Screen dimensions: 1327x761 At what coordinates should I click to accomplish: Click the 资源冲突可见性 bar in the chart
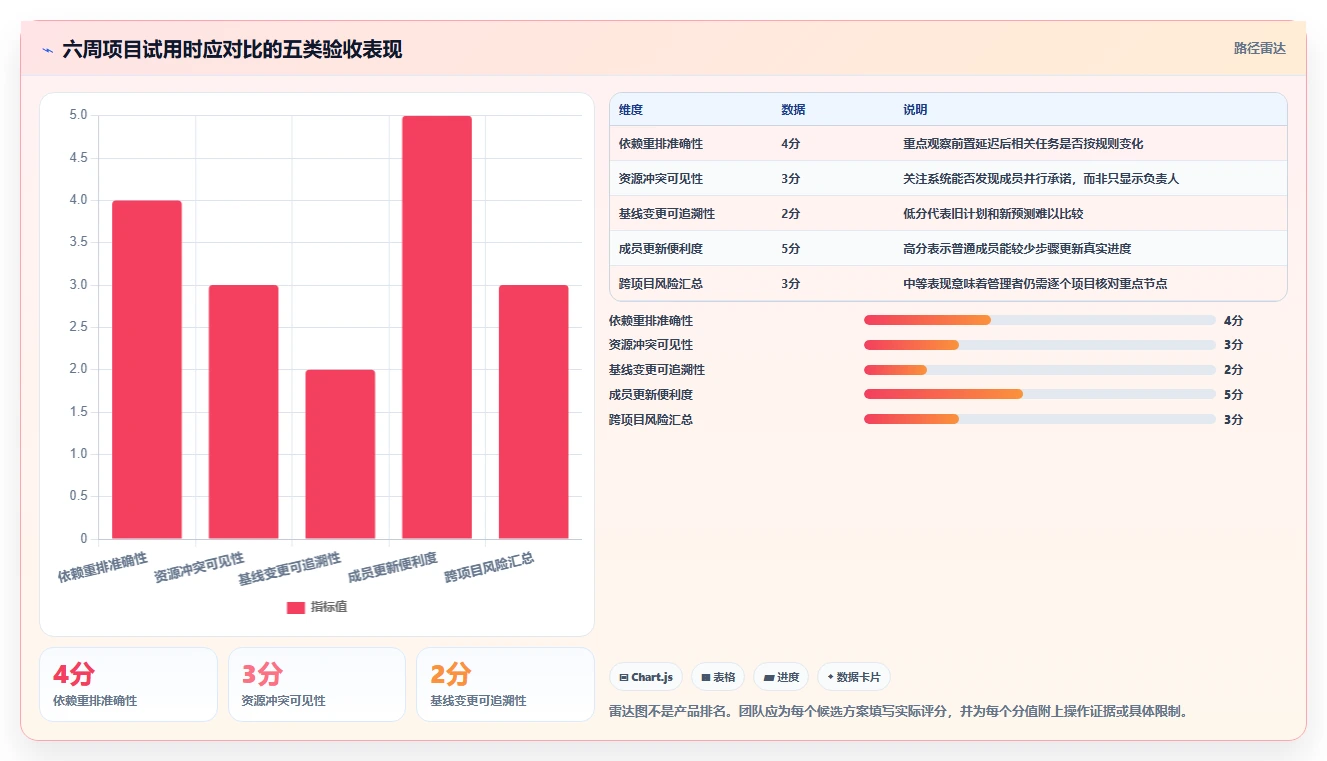click(x=243, y=412)
